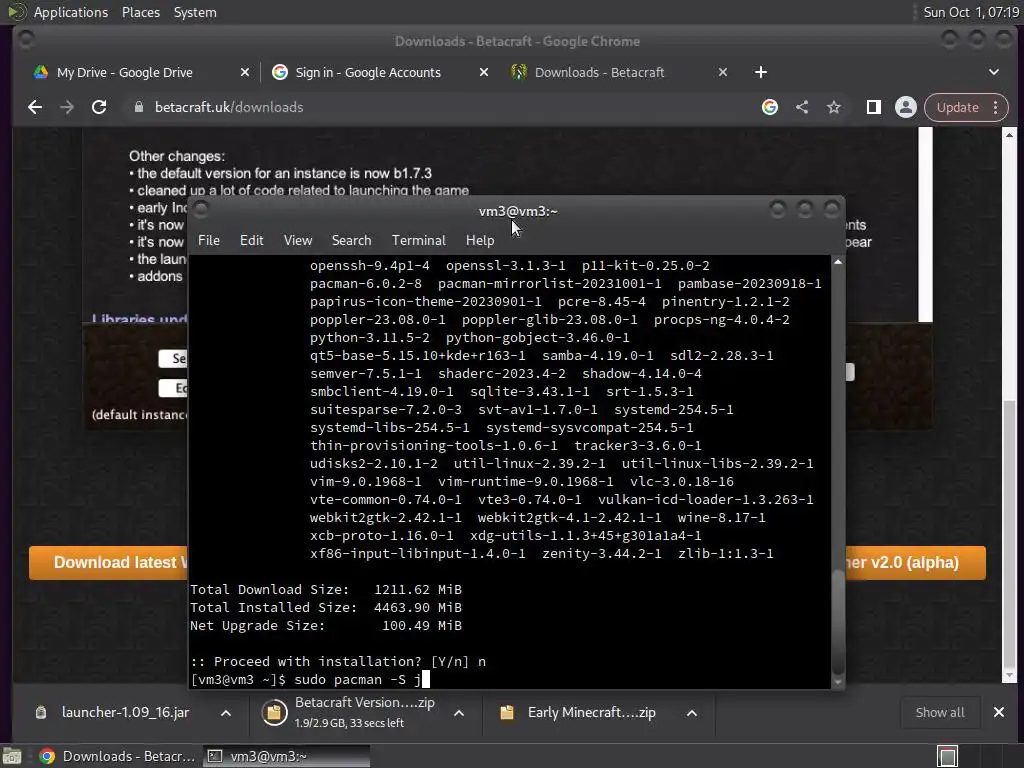This screenshot has height=768, width=1024.
Task: Open Chrome side panel icon
Action: coord(873,107)
